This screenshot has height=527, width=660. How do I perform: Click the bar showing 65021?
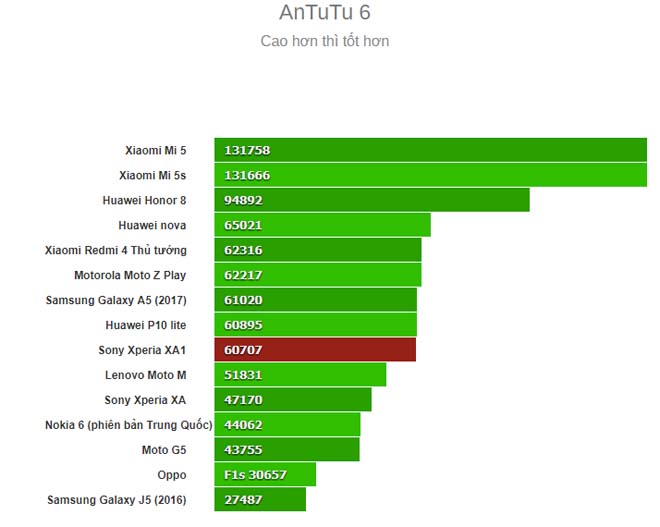[x=323, y=225]
